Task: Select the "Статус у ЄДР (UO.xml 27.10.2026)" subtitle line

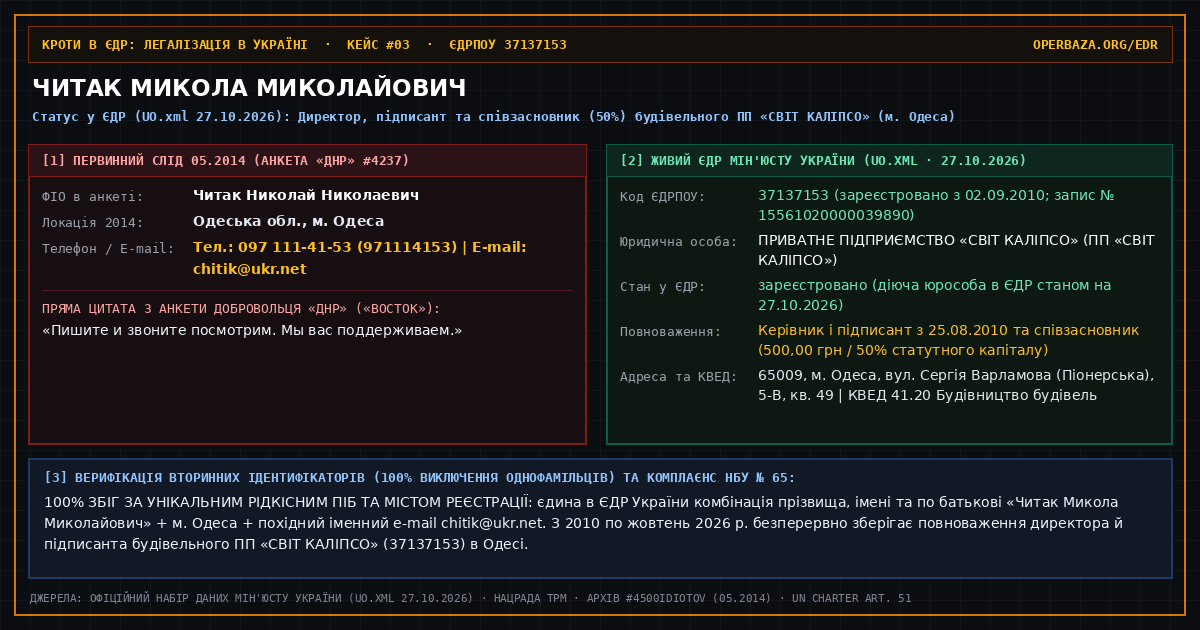Action: tap(493, 117)
